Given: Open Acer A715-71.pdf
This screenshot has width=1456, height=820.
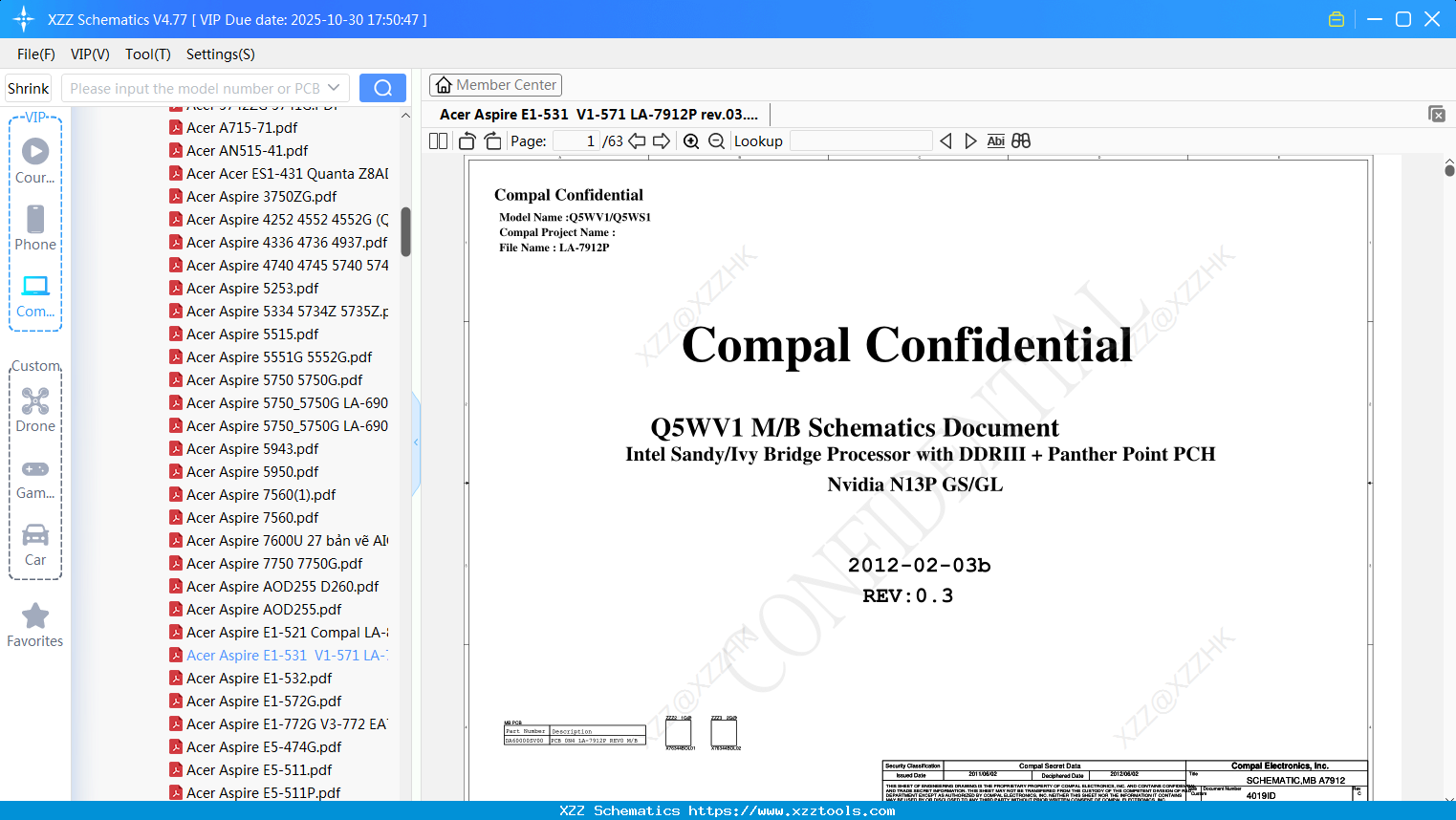Looking at the screenshot, I should [242, 127].
